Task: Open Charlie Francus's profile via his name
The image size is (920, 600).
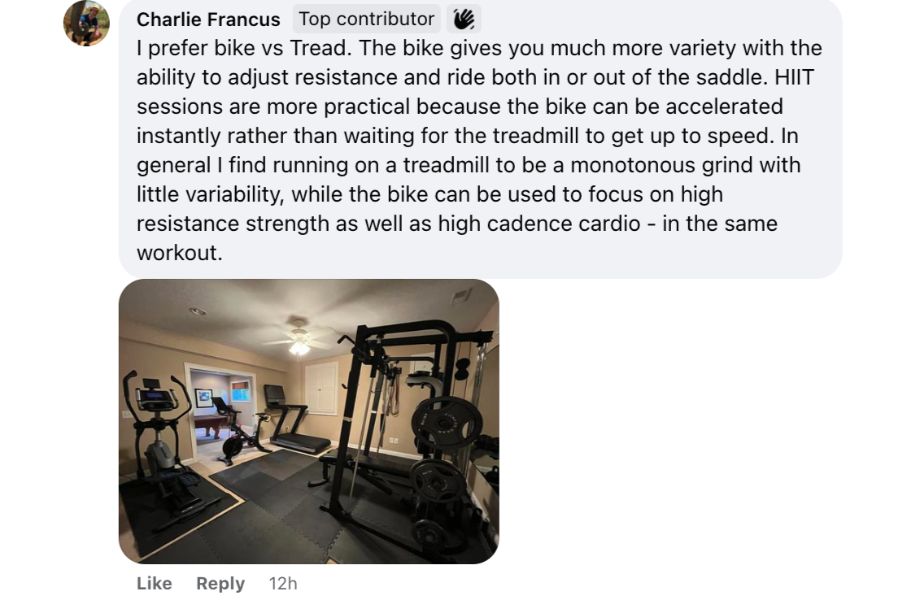Action: [x=208, y=18]
